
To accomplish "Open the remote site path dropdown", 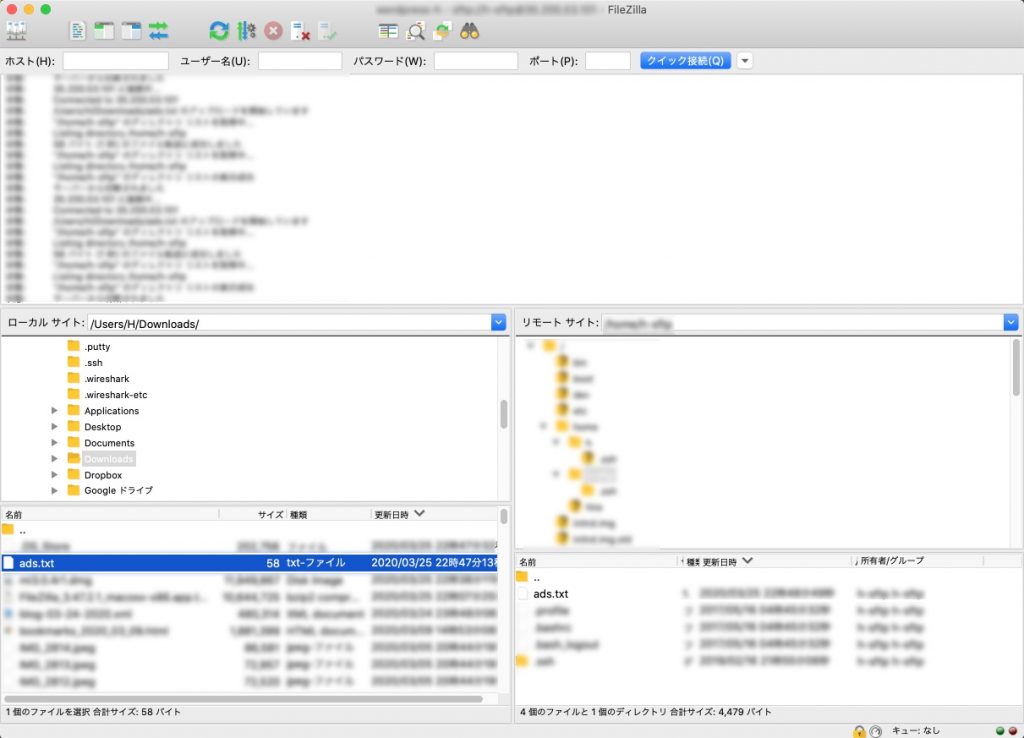I will (1010, 322).
